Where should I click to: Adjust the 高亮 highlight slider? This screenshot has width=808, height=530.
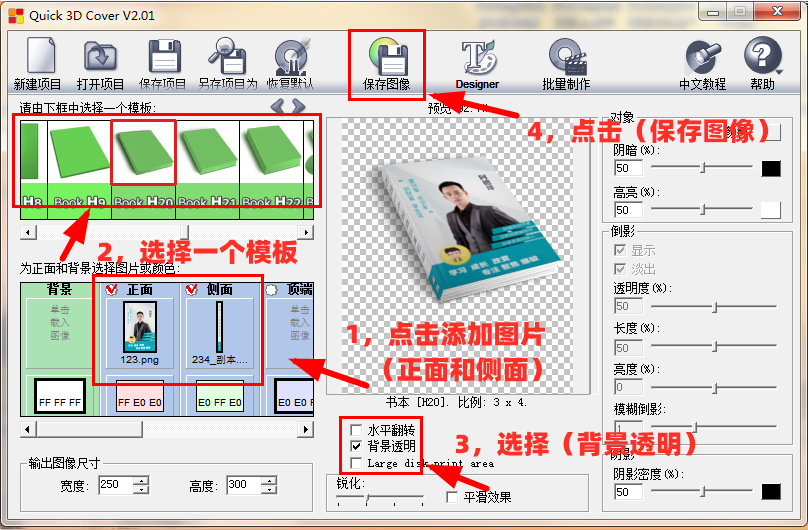(x=702, y=209)
